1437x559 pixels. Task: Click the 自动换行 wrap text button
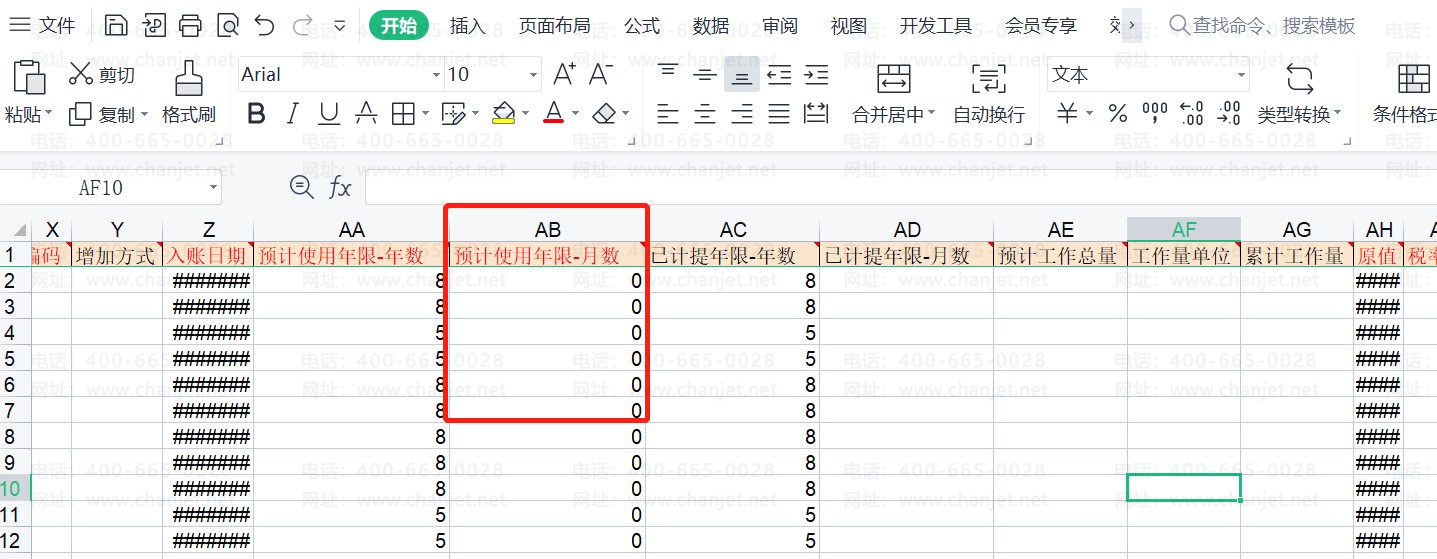point(988,94)
